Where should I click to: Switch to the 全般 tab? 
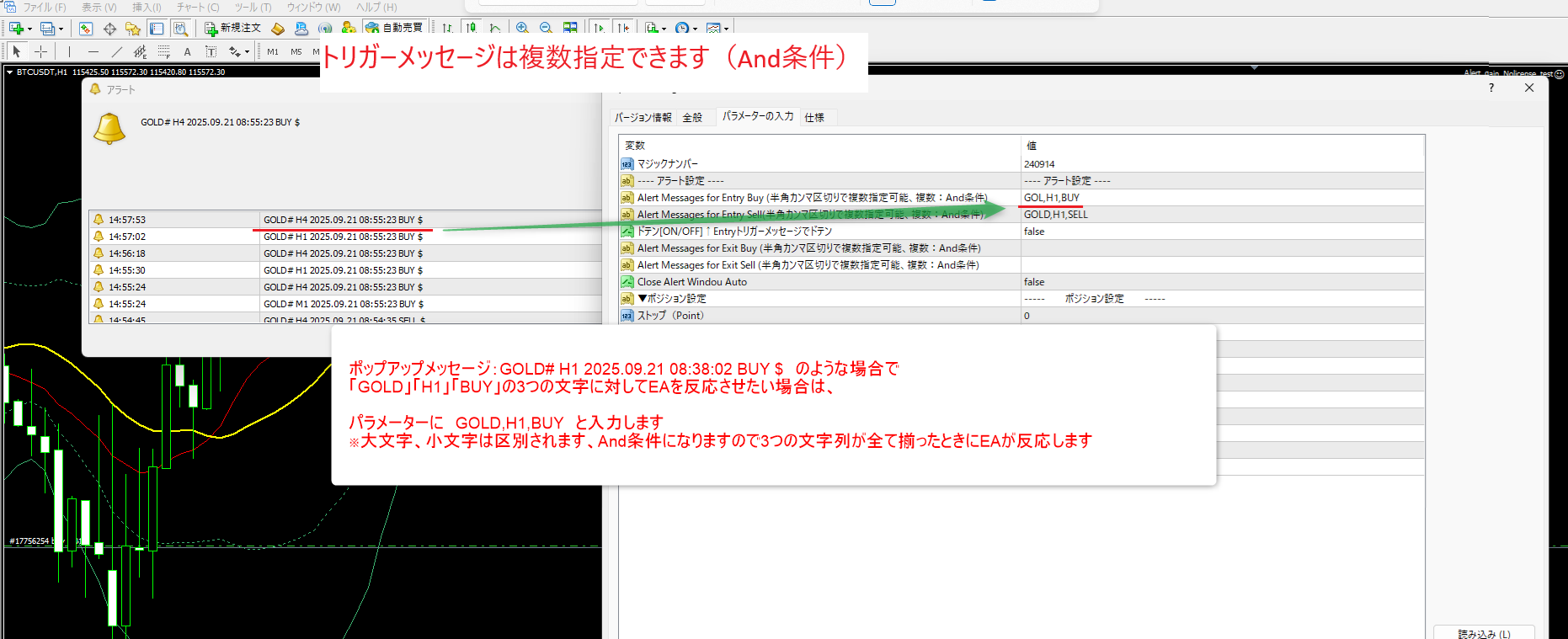coord(692,118)
